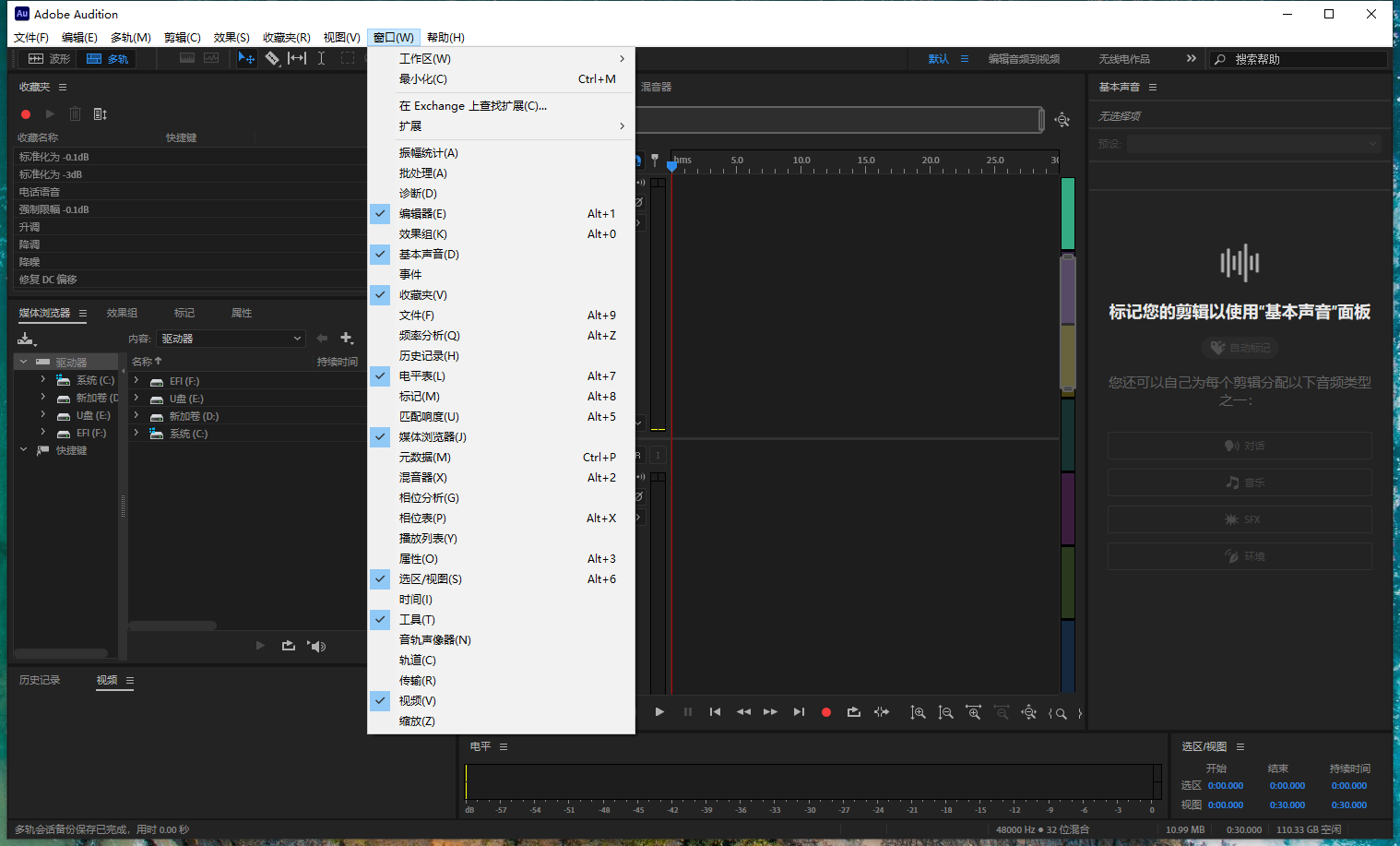1400x846 pixels.
Task: Click the Skip to Next marker icon
Action: point(799,711)
